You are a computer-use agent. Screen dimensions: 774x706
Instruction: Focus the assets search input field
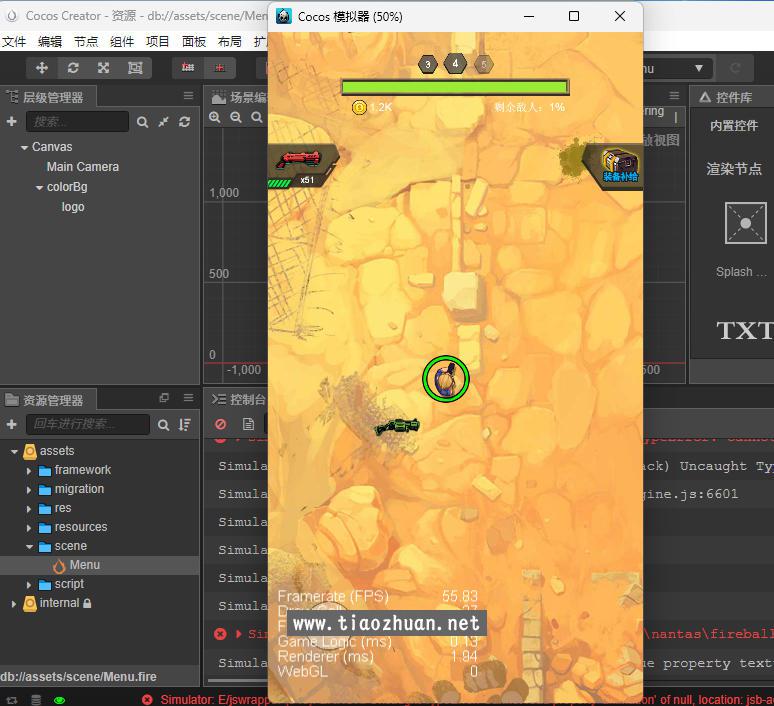[88, 424]
